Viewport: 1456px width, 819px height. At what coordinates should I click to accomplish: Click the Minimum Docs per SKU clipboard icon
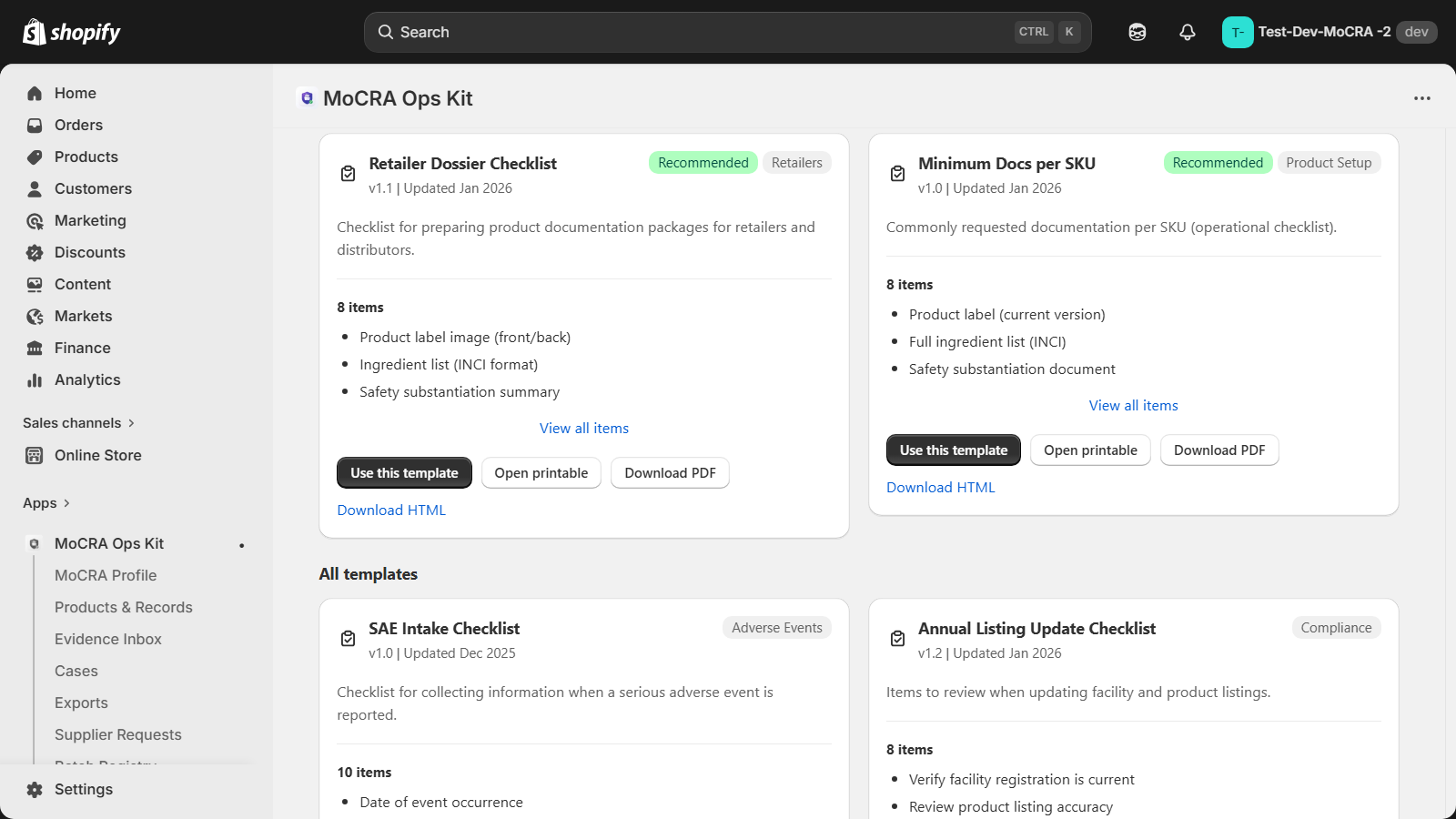point(897,174)
